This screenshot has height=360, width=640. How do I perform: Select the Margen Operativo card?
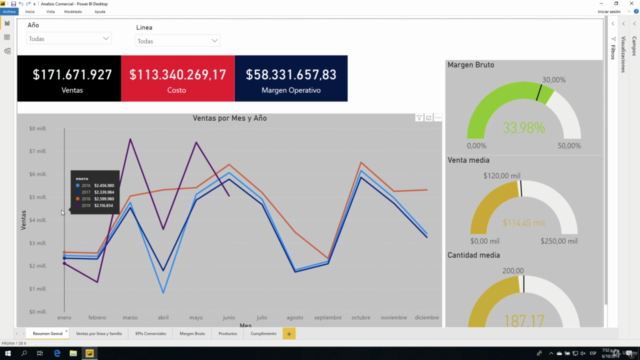tap(291, 78)
